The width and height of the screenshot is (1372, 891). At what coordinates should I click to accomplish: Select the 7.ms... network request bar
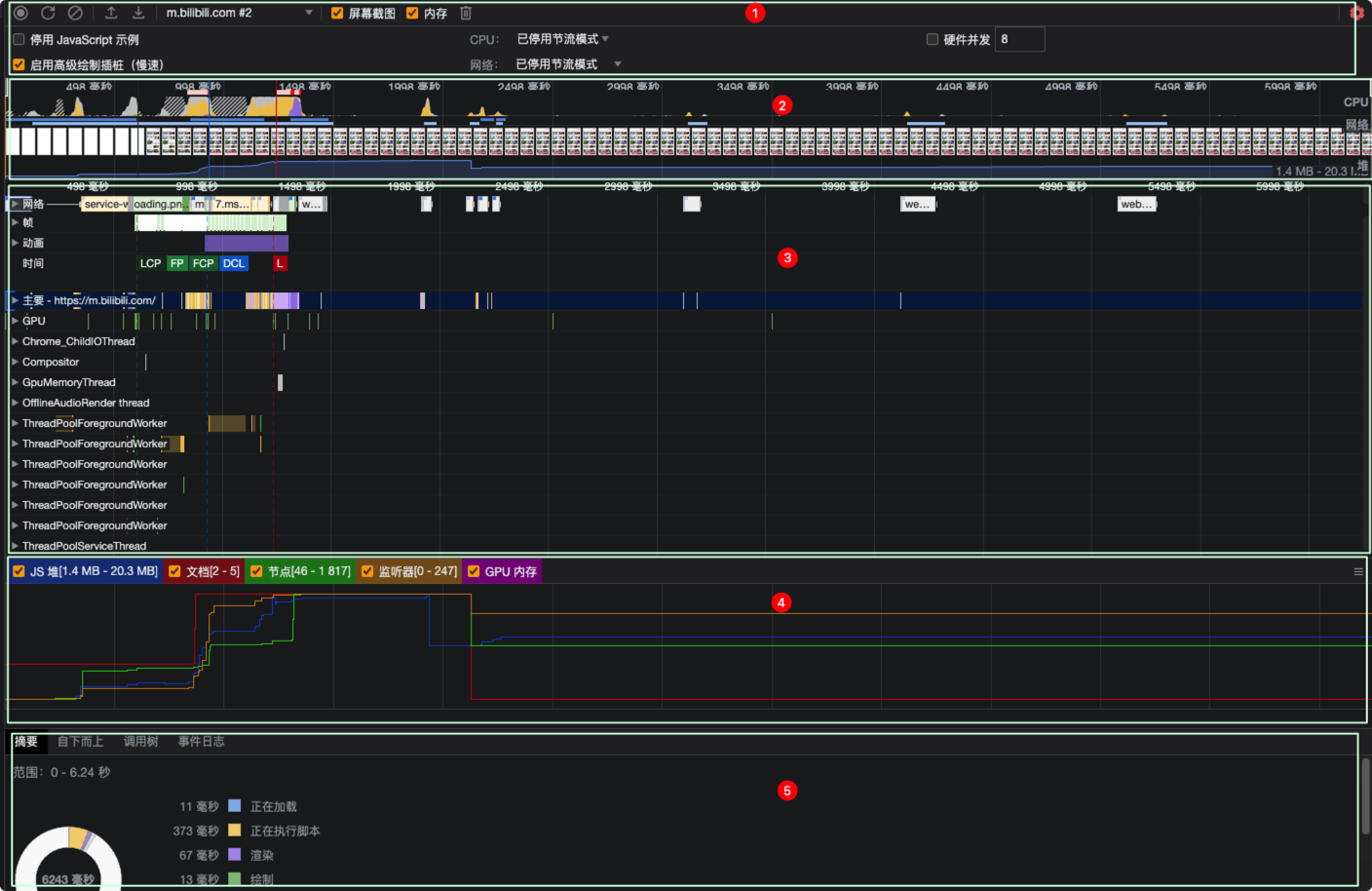coord(232,204)
